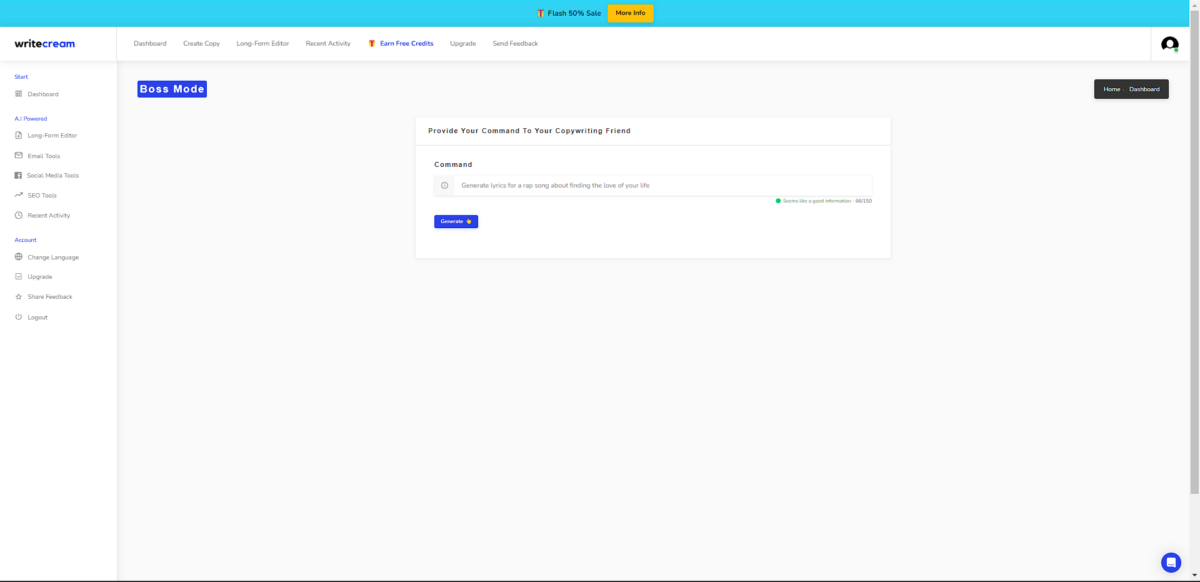Image resolution: width=1200 pixels, height=582 pixels.
Task: Click the info icon beside command field
Action: tap(445, 185)
